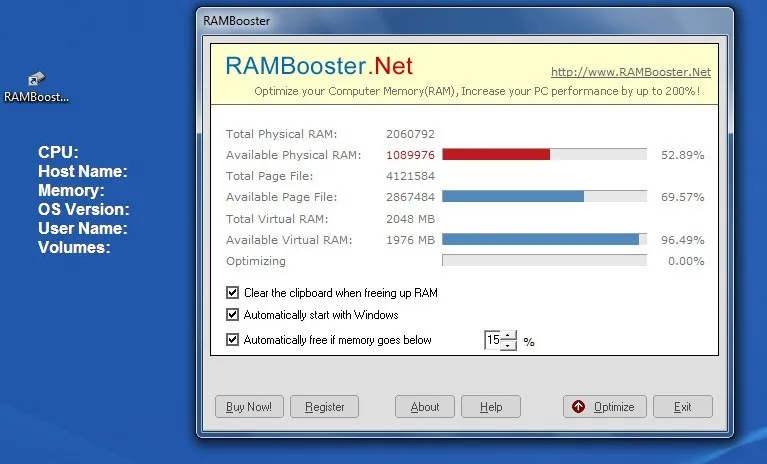
Task: Click the Total Virtual RAM: label
Action: click(277, 219)
